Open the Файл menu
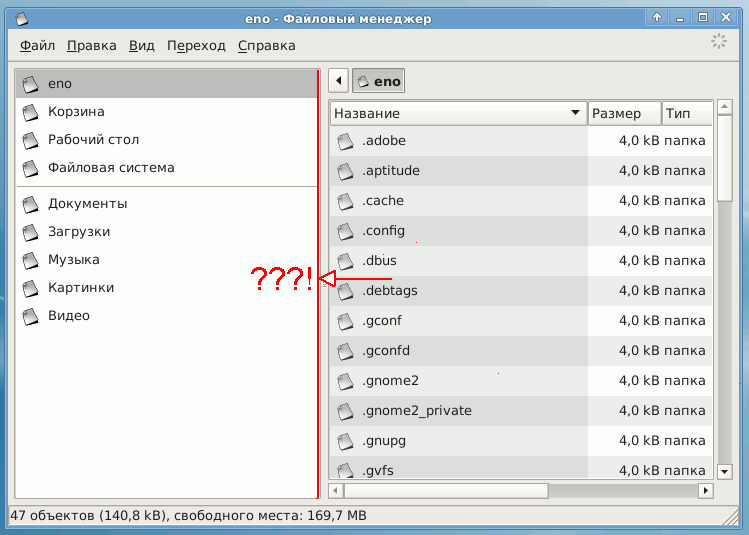Image resolution: width=749 pixels, height=535 pixels. click(37, 46)
